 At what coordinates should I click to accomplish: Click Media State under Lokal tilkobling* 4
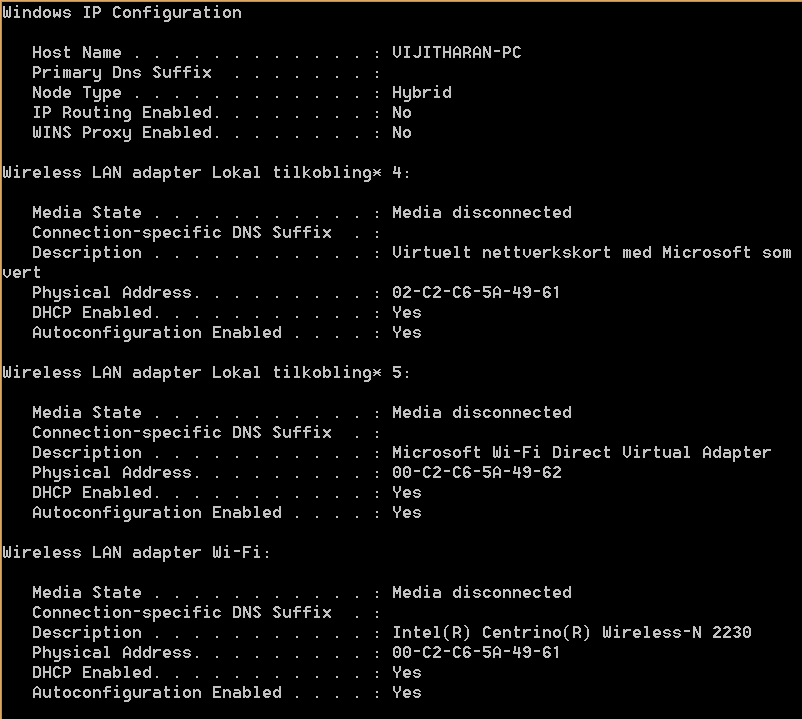pos(86,213)
